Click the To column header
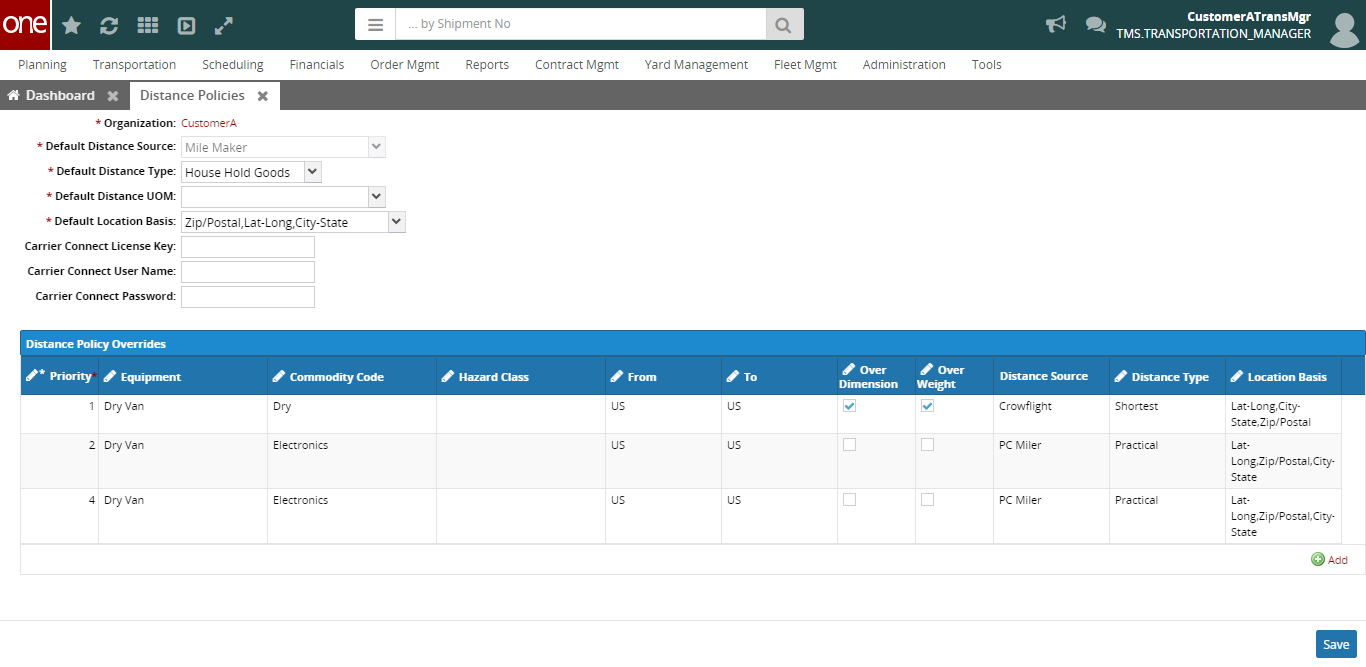 tap(780, 376)
